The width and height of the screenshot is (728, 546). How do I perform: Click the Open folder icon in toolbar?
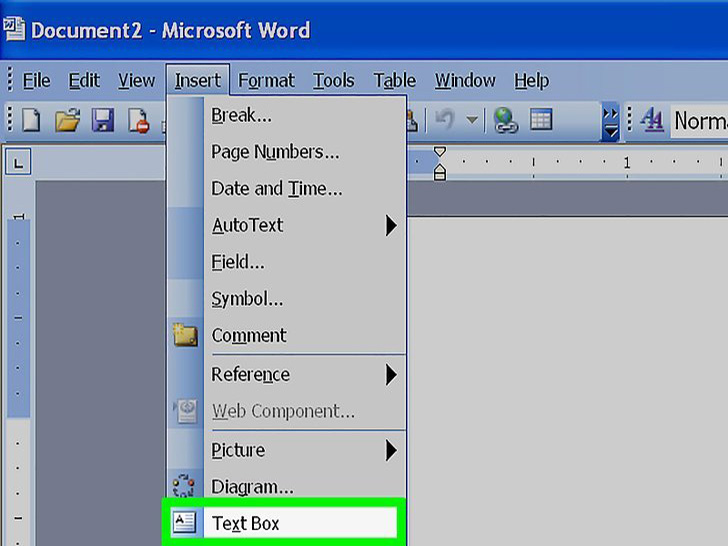67,122
